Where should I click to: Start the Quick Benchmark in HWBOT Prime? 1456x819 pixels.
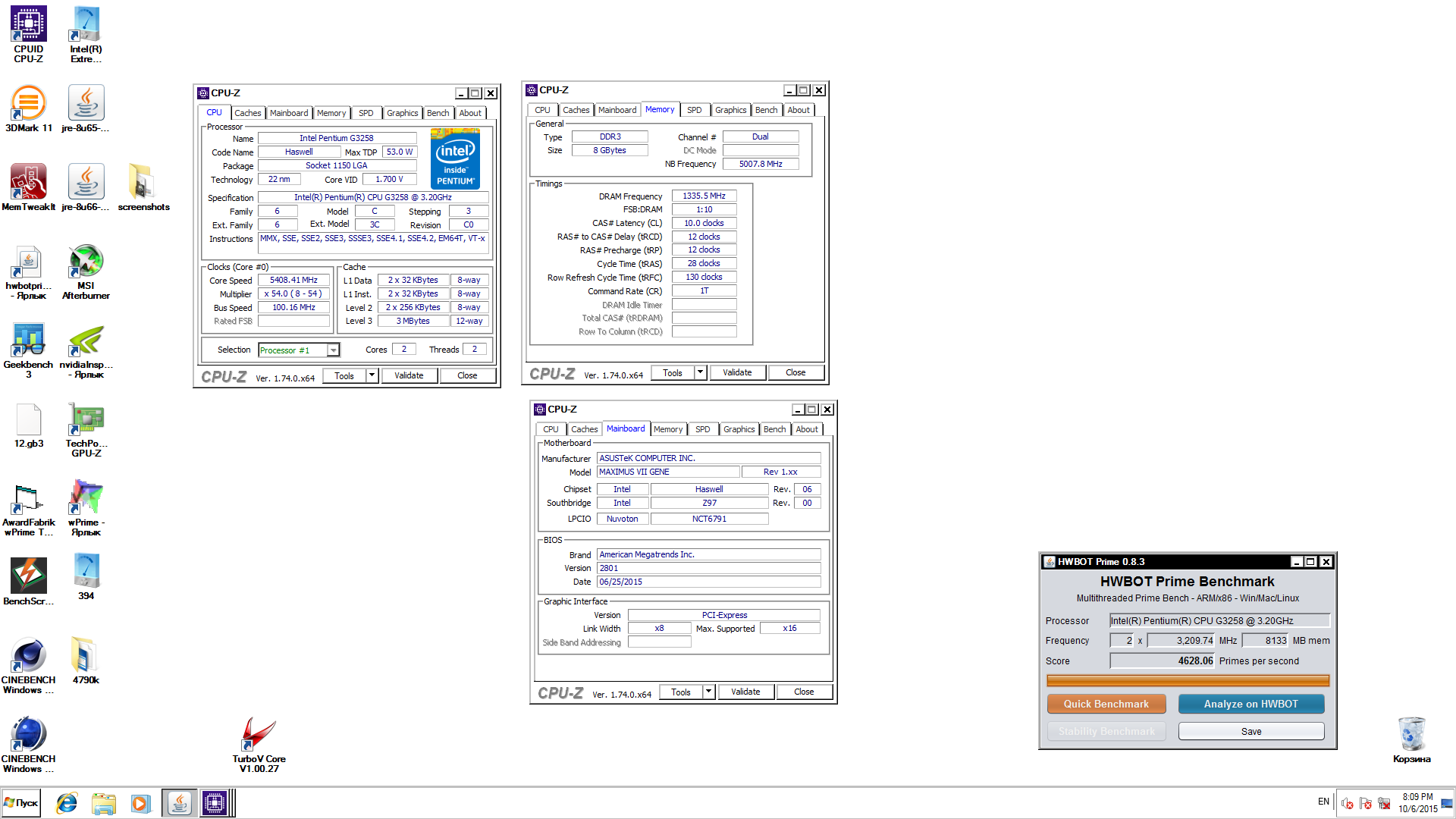[x=1106, y=704]
